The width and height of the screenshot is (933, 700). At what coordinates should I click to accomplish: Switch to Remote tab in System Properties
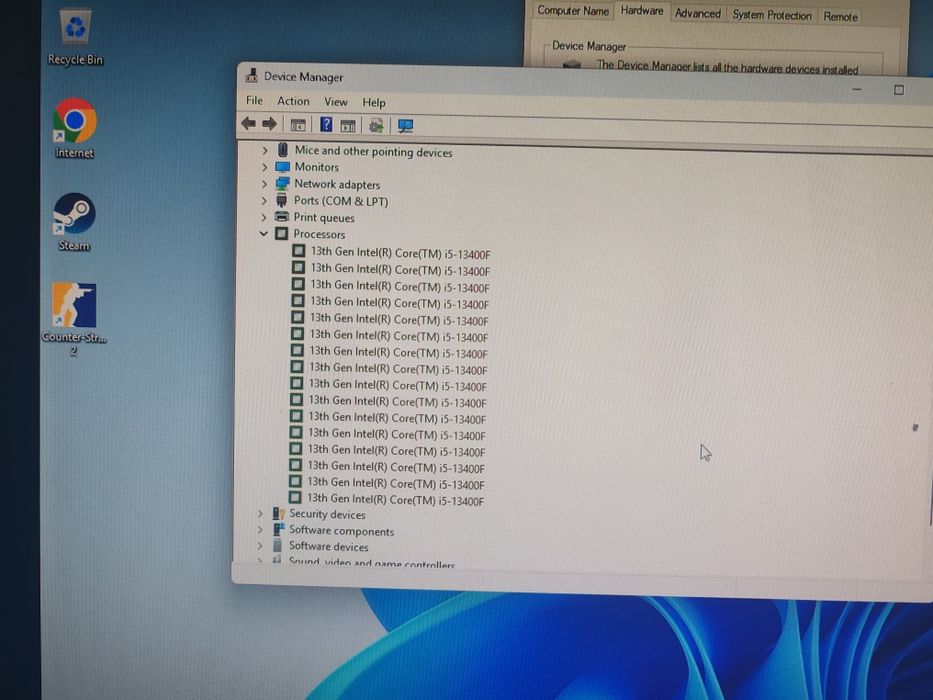[x=840, y=17]
